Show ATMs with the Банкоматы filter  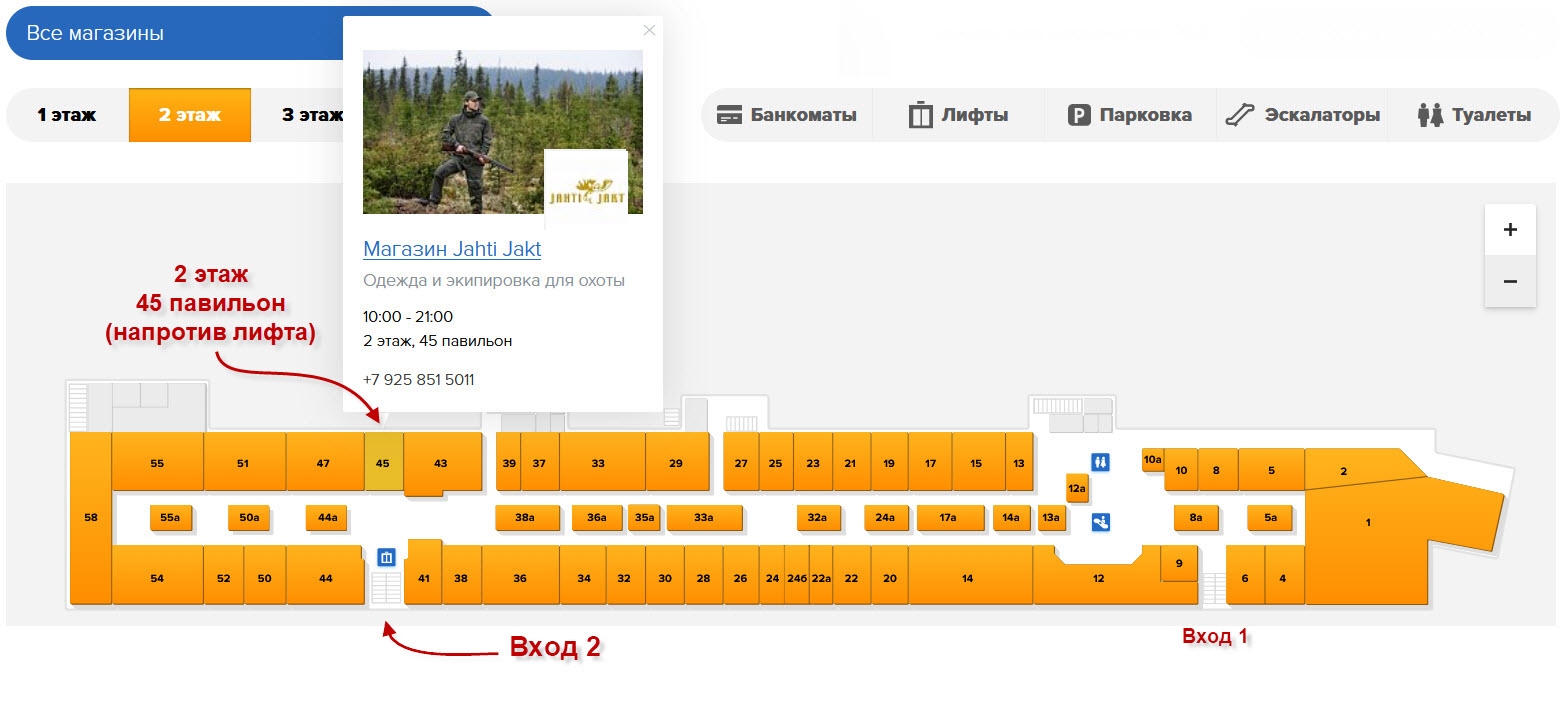(787, 115)
